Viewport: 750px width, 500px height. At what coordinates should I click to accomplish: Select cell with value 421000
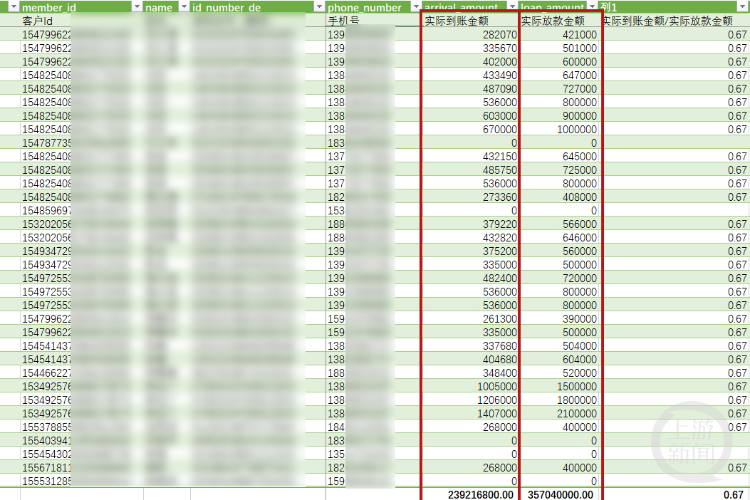(x=559, y=34)
